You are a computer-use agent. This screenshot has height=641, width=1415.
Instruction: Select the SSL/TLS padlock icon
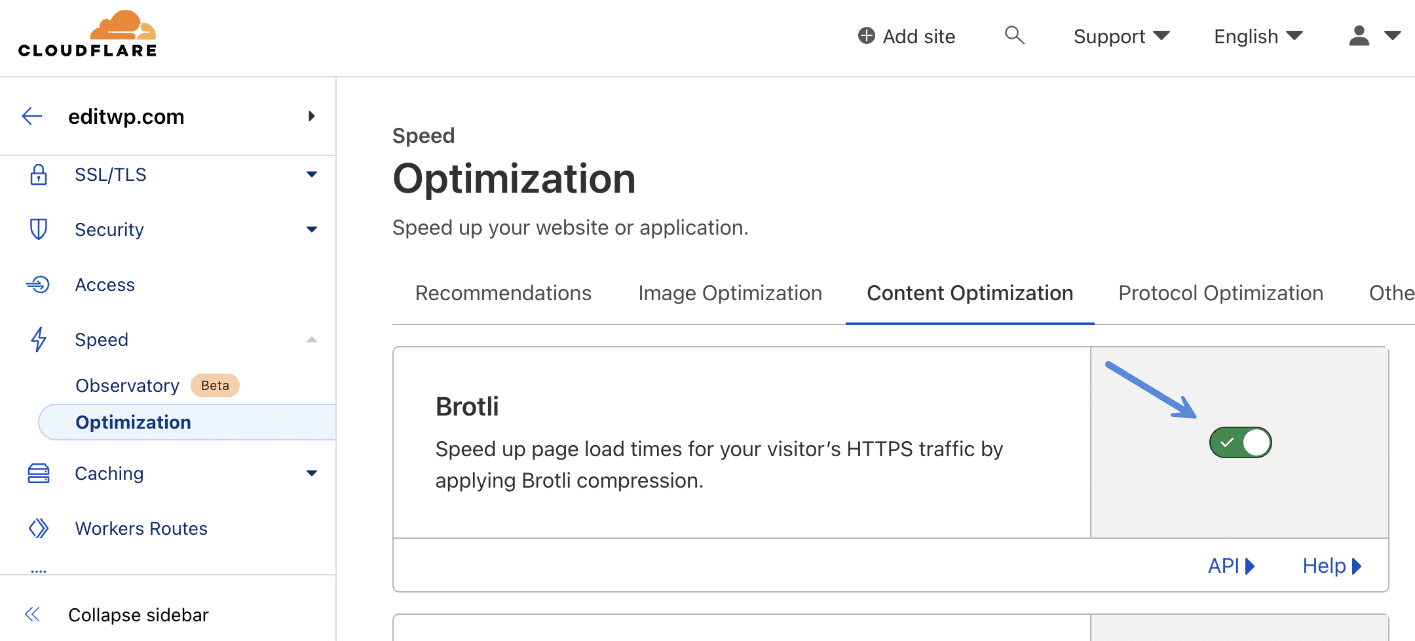pos(38,174)
